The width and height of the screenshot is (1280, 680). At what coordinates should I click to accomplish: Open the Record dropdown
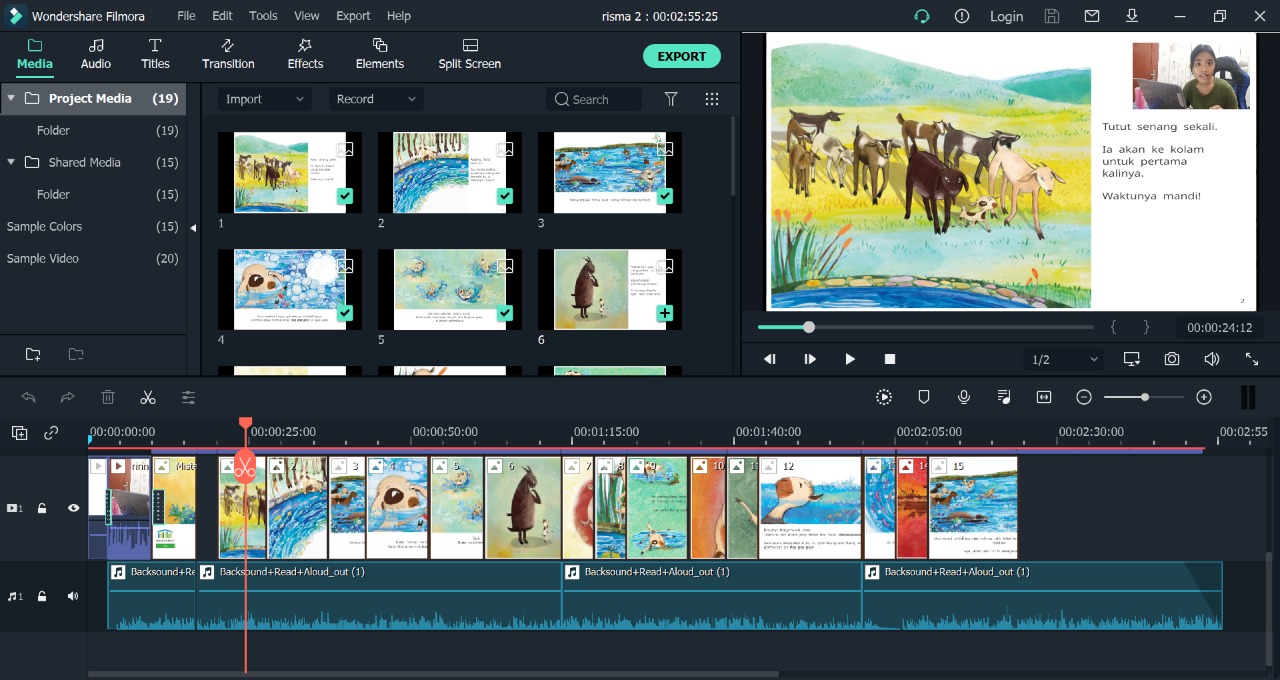pyautogui.click(x=376, y=99)
